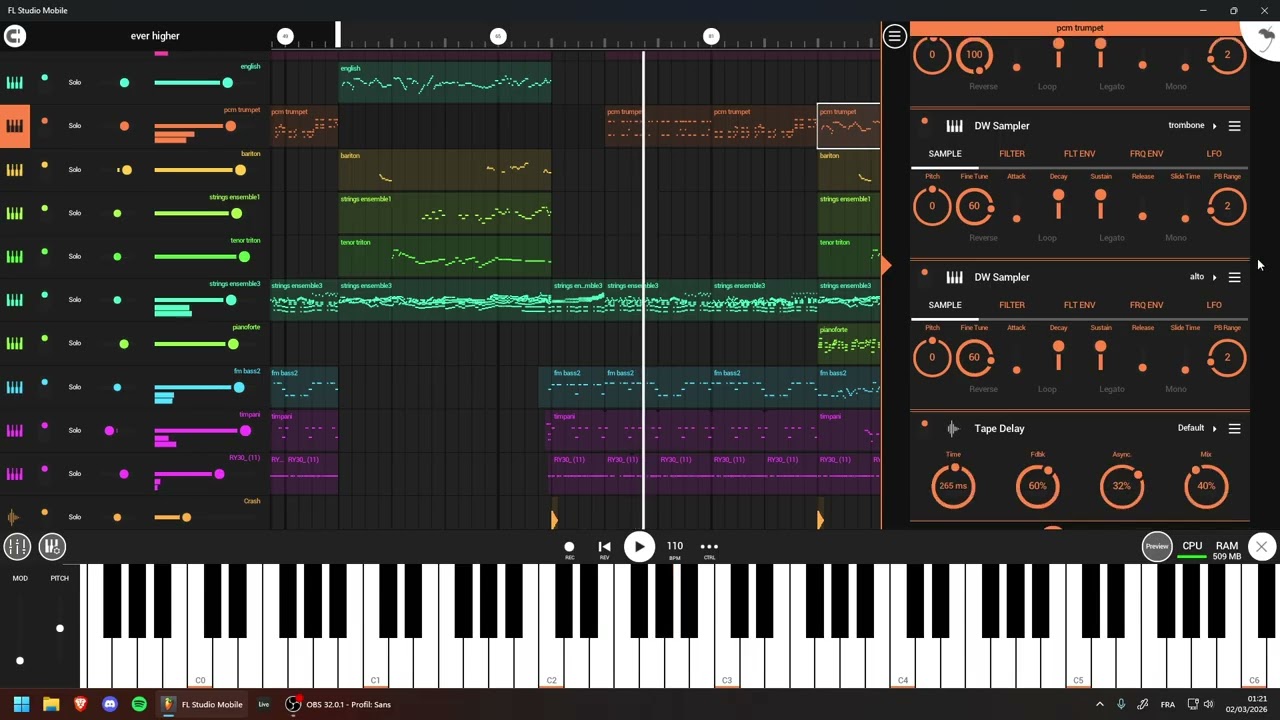The width and height of the screenshot is (1280, 720).
Task: Select the Crash audio track waveform icon
Action: (x=13, y=517)
